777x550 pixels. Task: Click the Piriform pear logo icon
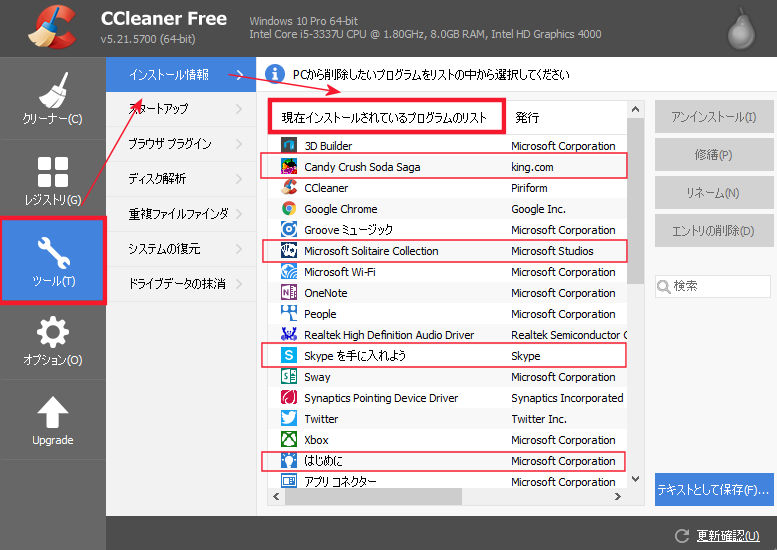[741, 29]
